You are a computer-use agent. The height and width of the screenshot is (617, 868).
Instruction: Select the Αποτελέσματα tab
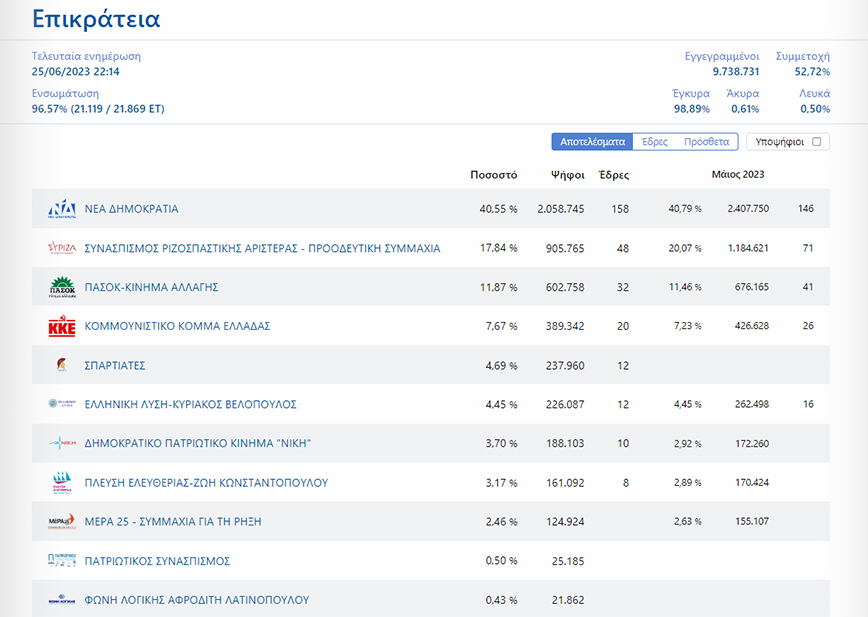[x=592, y=142]
